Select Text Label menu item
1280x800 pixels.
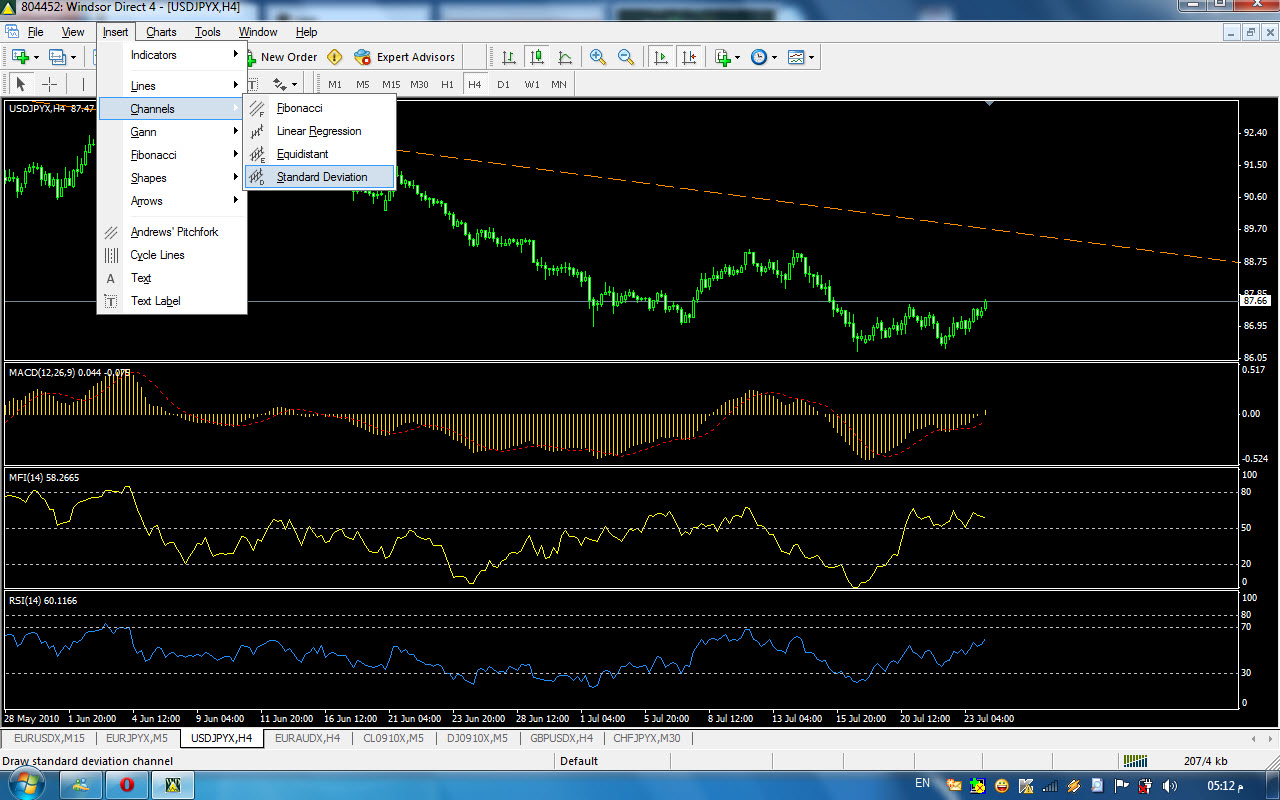pos(172,301)
